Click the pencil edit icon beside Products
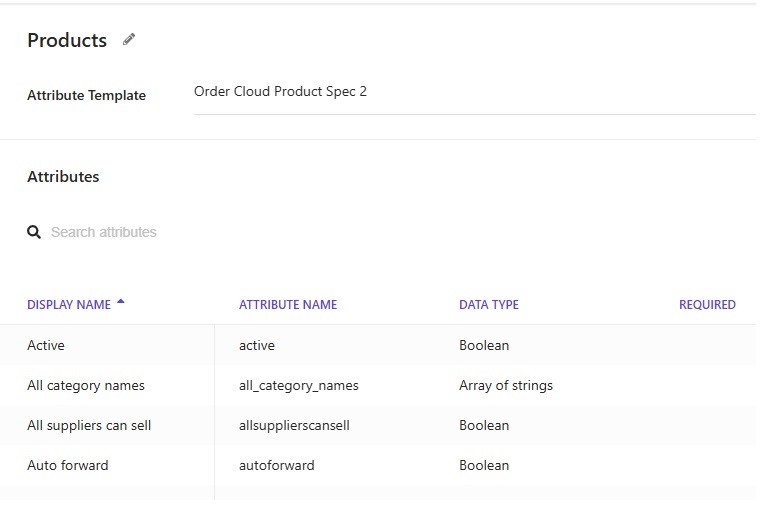Image resolution: width=760 pixels, height=507 pixels. coord(128,40)
